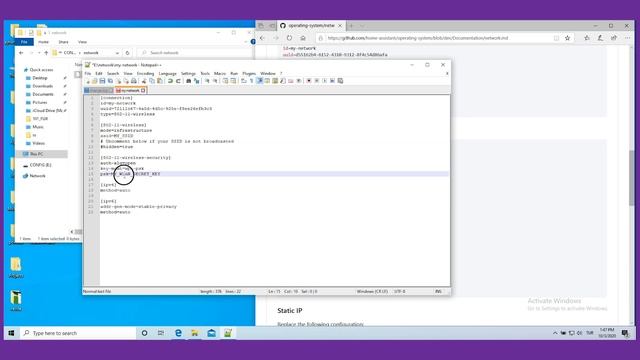
Task: Open the Home ribbon tab in File Explorer
Action: (x=43, y=42)
